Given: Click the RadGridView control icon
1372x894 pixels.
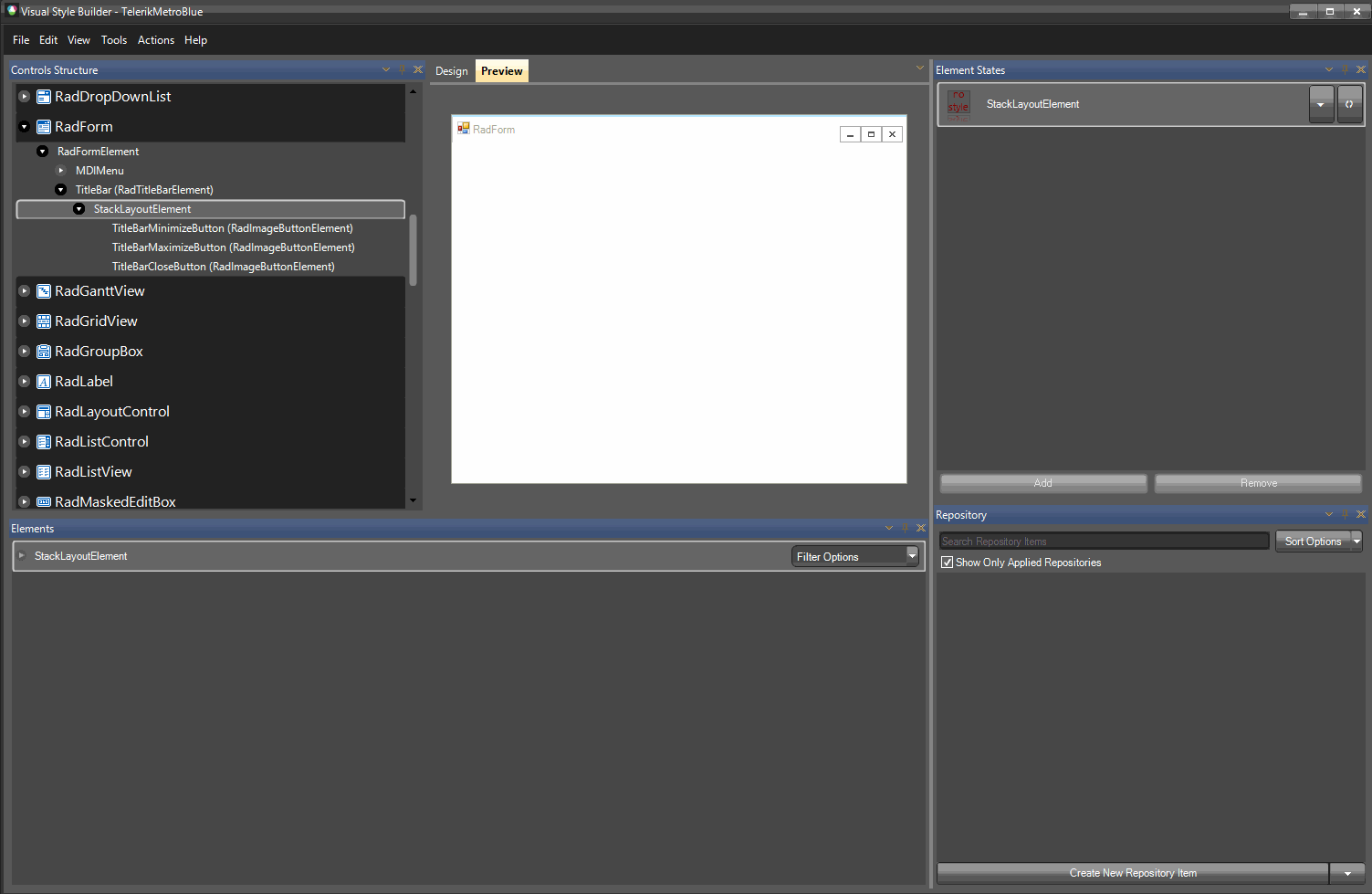Looking at the screenshot, I should click(x=43, y=321).
